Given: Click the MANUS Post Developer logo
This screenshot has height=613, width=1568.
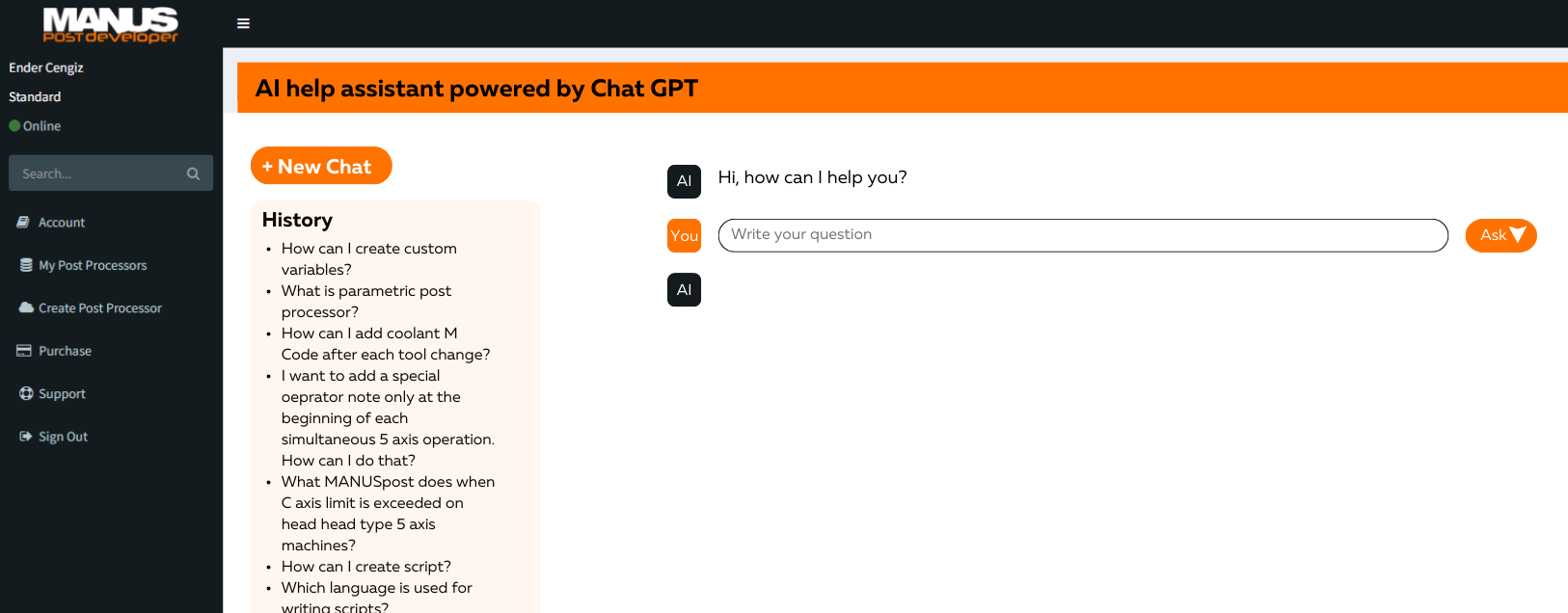Looking at the screenshot, I should [x=110, y=24].
